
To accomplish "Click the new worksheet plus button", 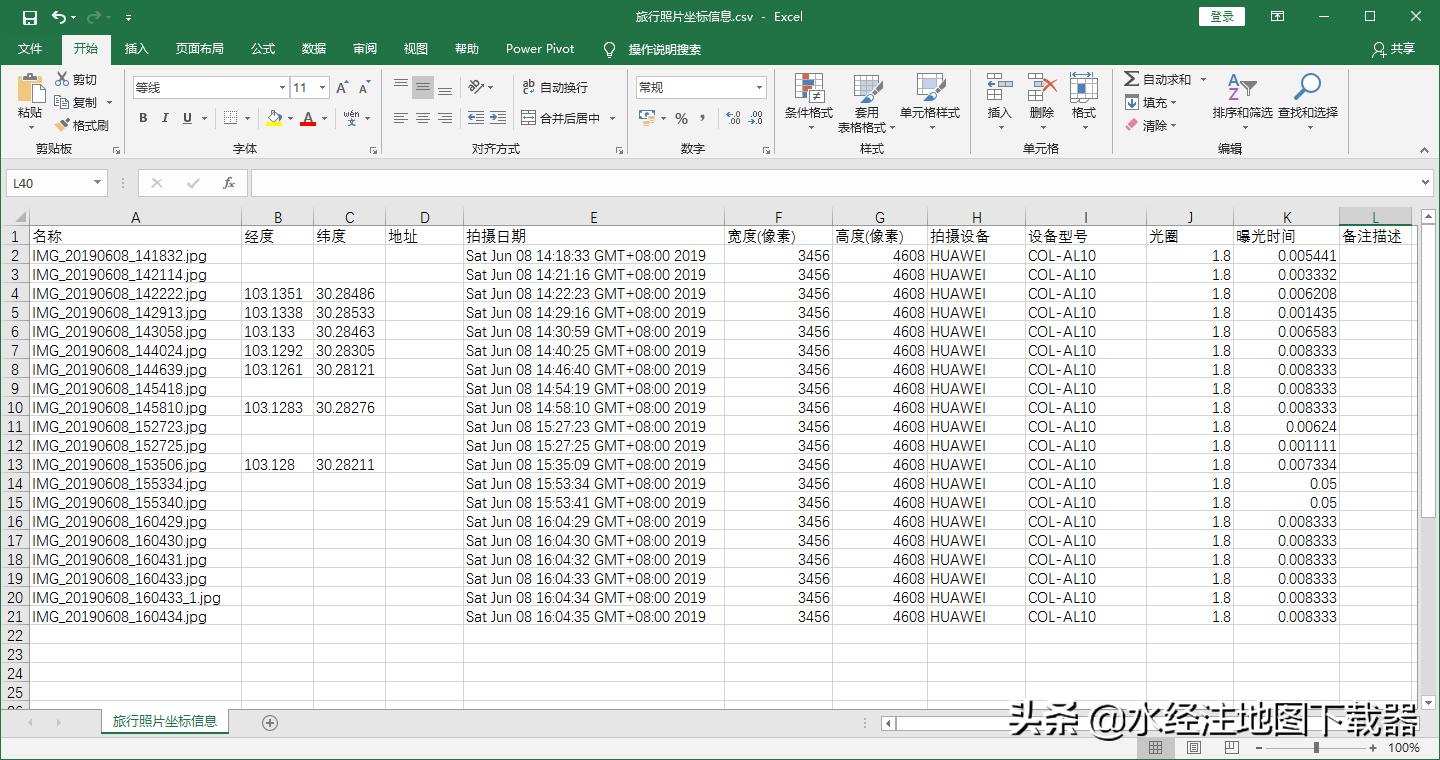I will (268, 721).
